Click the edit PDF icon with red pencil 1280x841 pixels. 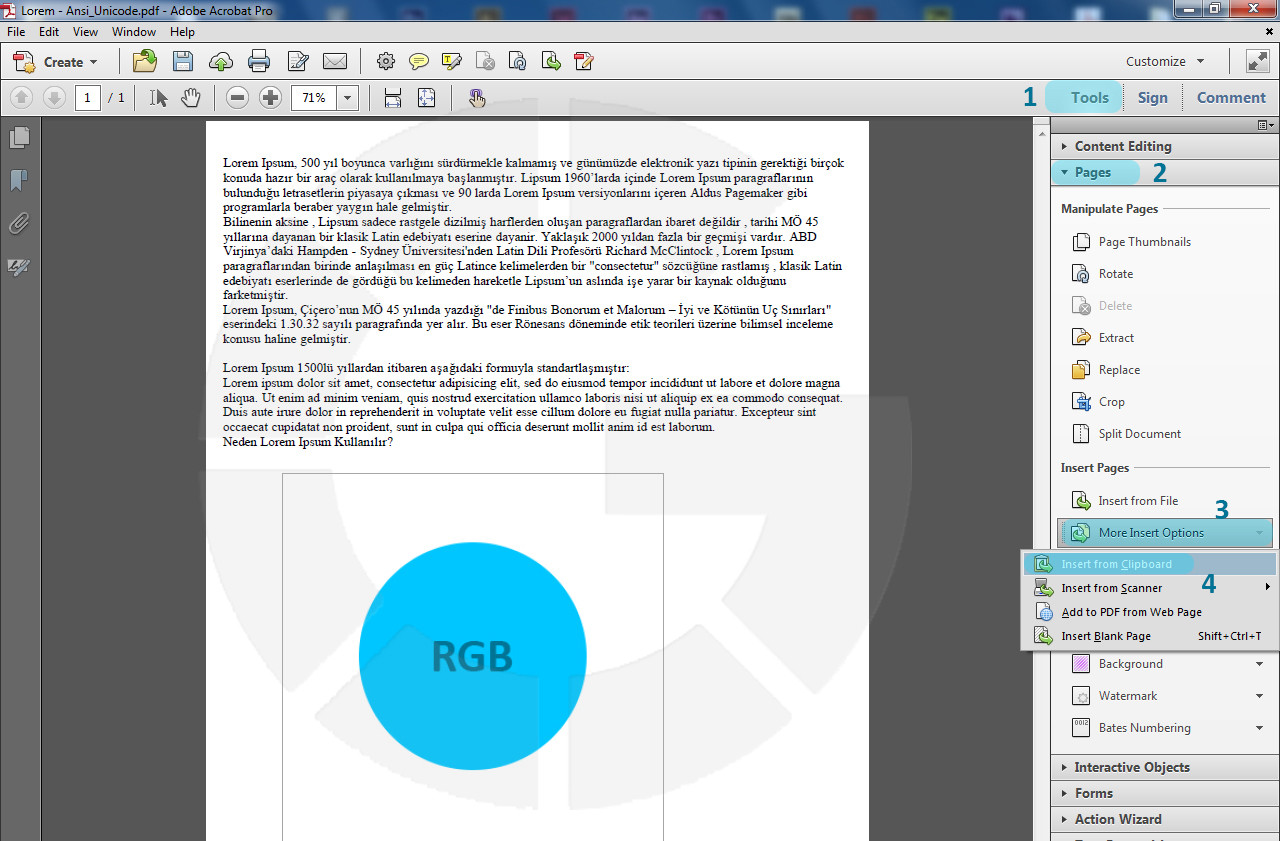584,62
